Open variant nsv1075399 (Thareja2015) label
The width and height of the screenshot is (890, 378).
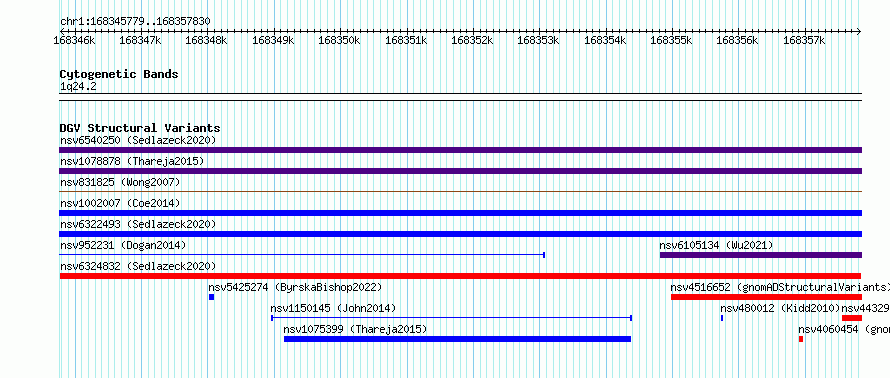pyautogui.click(x=355, y=329)
